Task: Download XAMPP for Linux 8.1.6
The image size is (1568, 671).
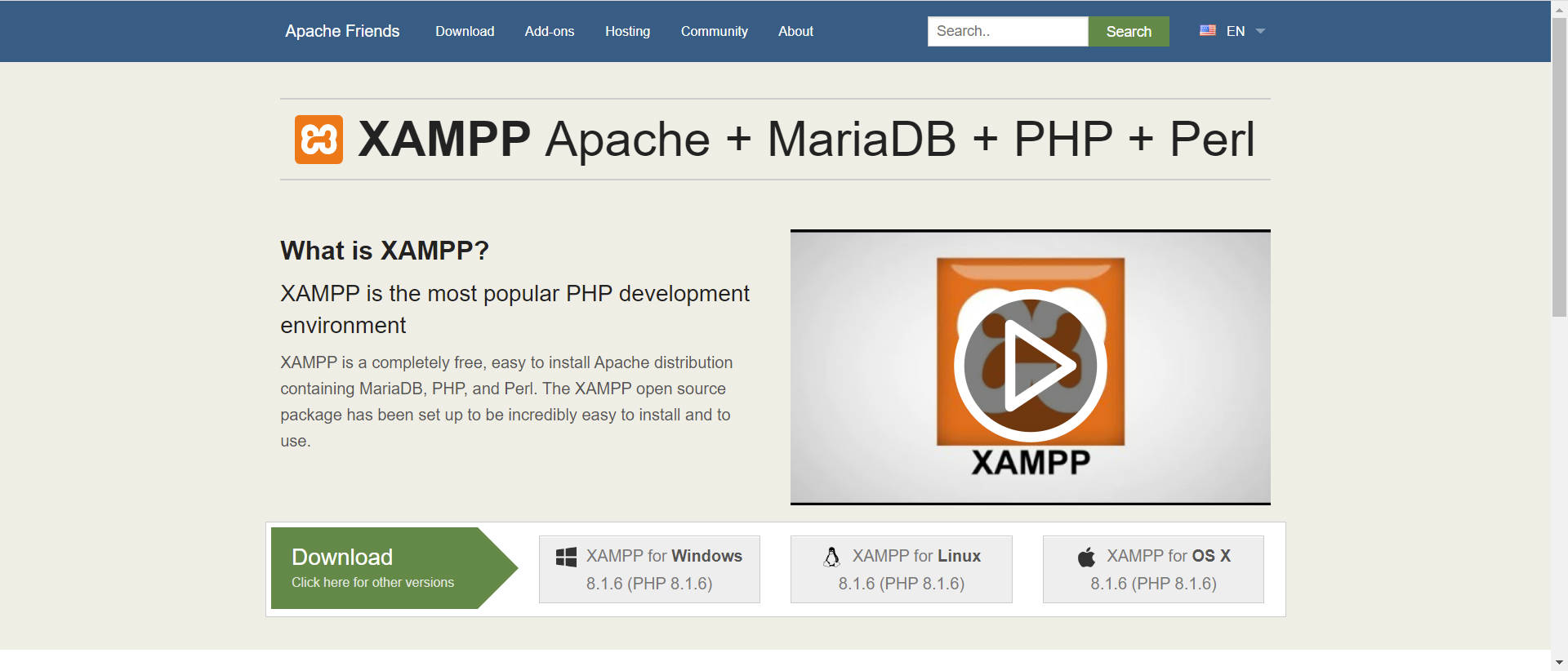Action: coord(901,569)
